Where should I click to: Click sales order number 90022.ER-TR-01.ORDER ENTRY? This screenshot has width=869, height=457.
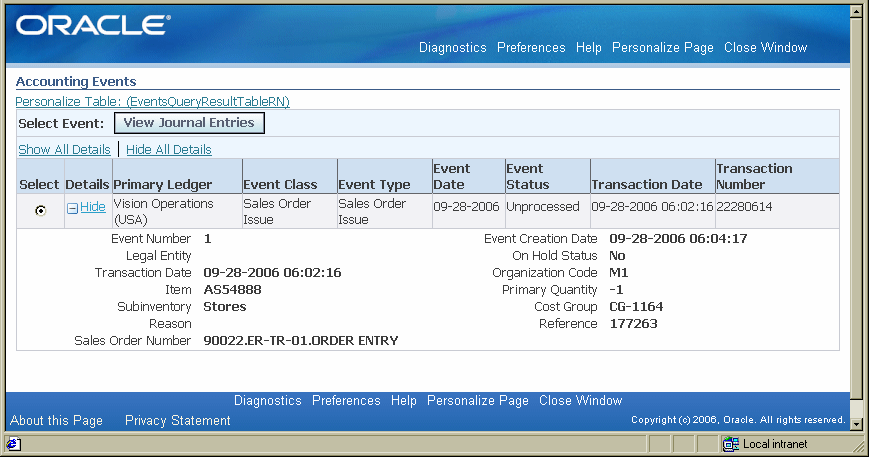click(x=301, y=341)
